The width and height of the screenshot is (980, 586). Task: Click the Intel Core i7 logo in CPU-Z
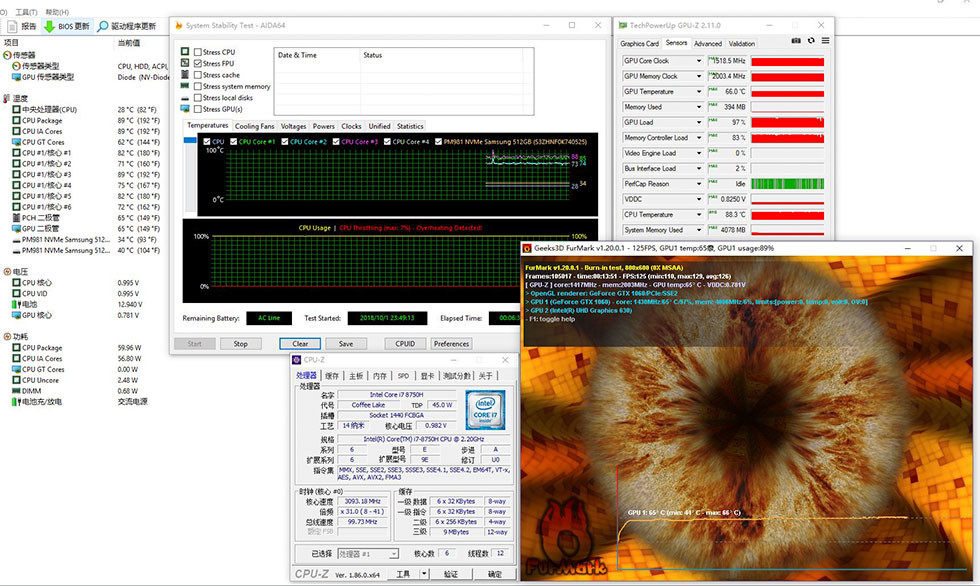pyautogui.click(x=485, y=409)
